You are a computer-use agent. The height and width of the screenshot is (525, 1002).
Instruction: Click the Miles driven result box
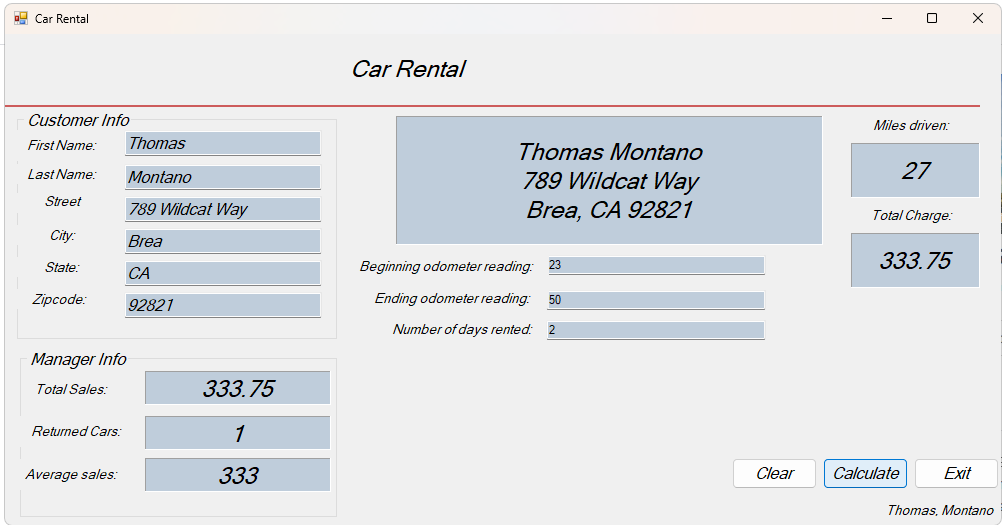tap(914, 170)
